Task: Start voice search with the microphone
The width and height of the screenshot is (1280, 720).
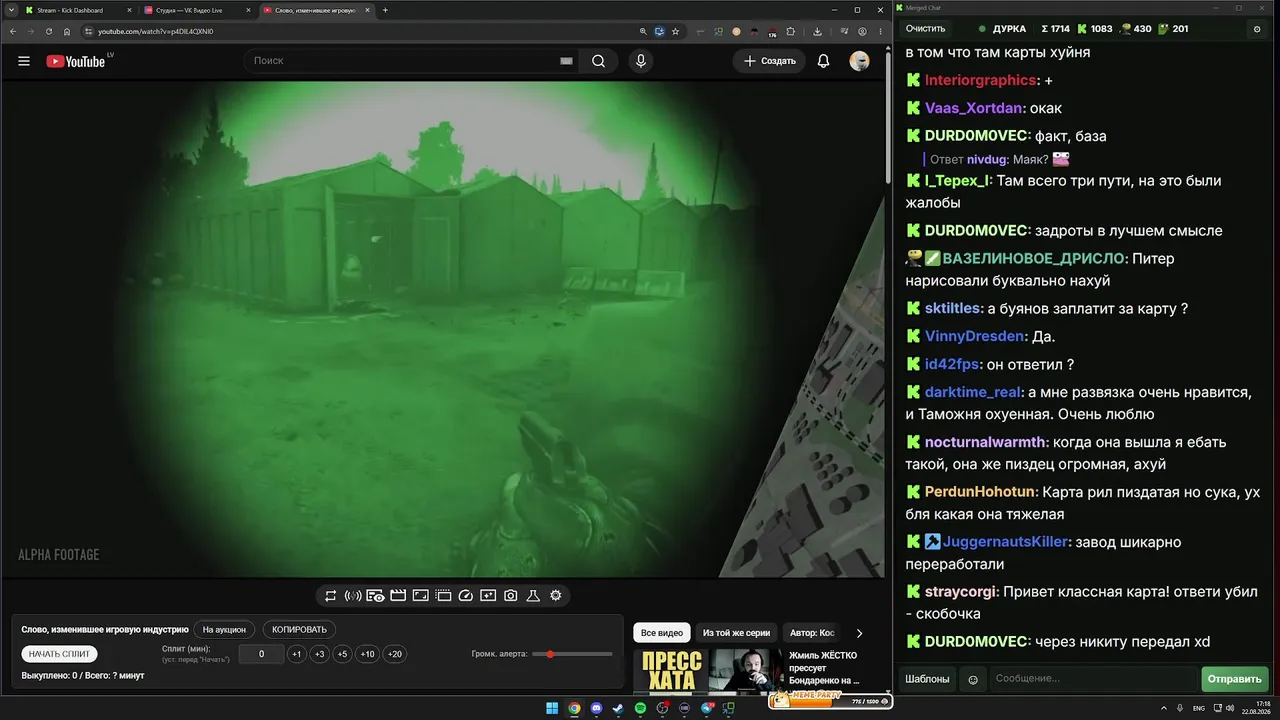Action: pyautogui.click(x=641, y=61)
